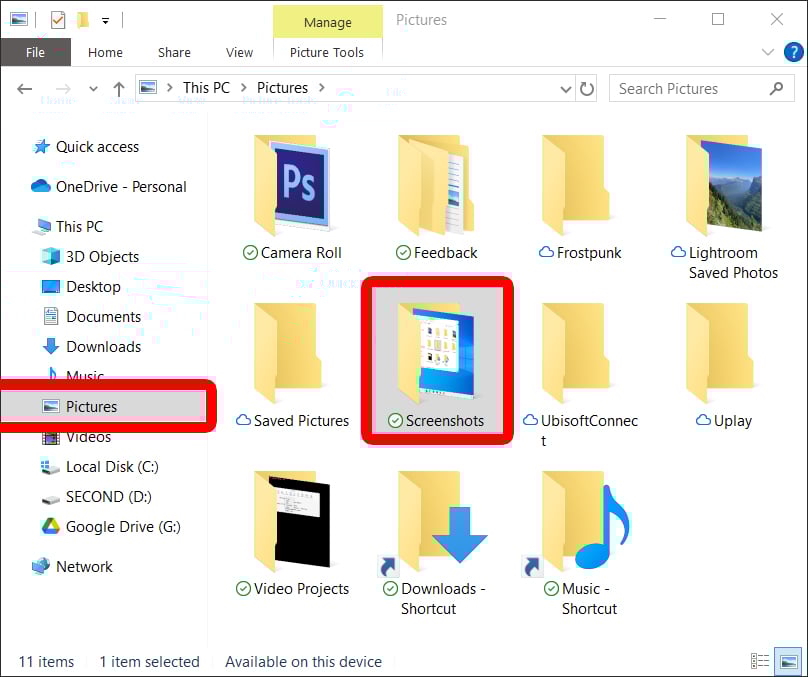Switch to Details view in the status bar
This screenshot has height=677, width=808.
click(x=760, y=661)
